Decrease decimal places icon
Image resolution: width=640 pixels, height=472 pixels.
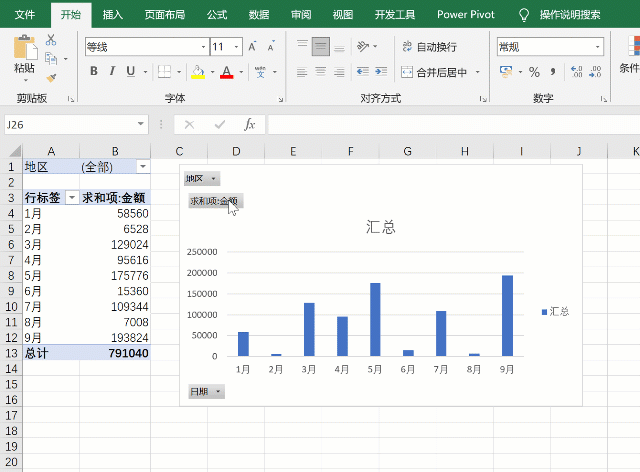click(596, 72)
